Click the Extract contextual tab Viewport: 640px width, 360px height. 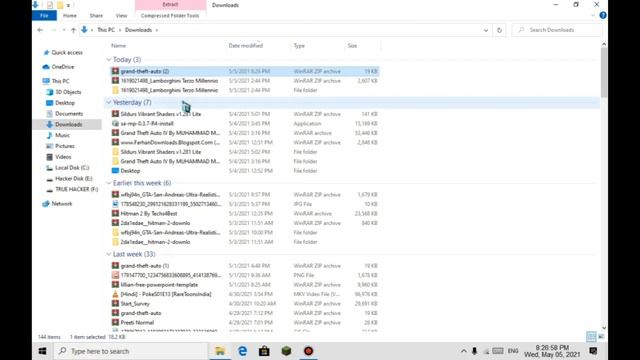click(x=170, y=4)
